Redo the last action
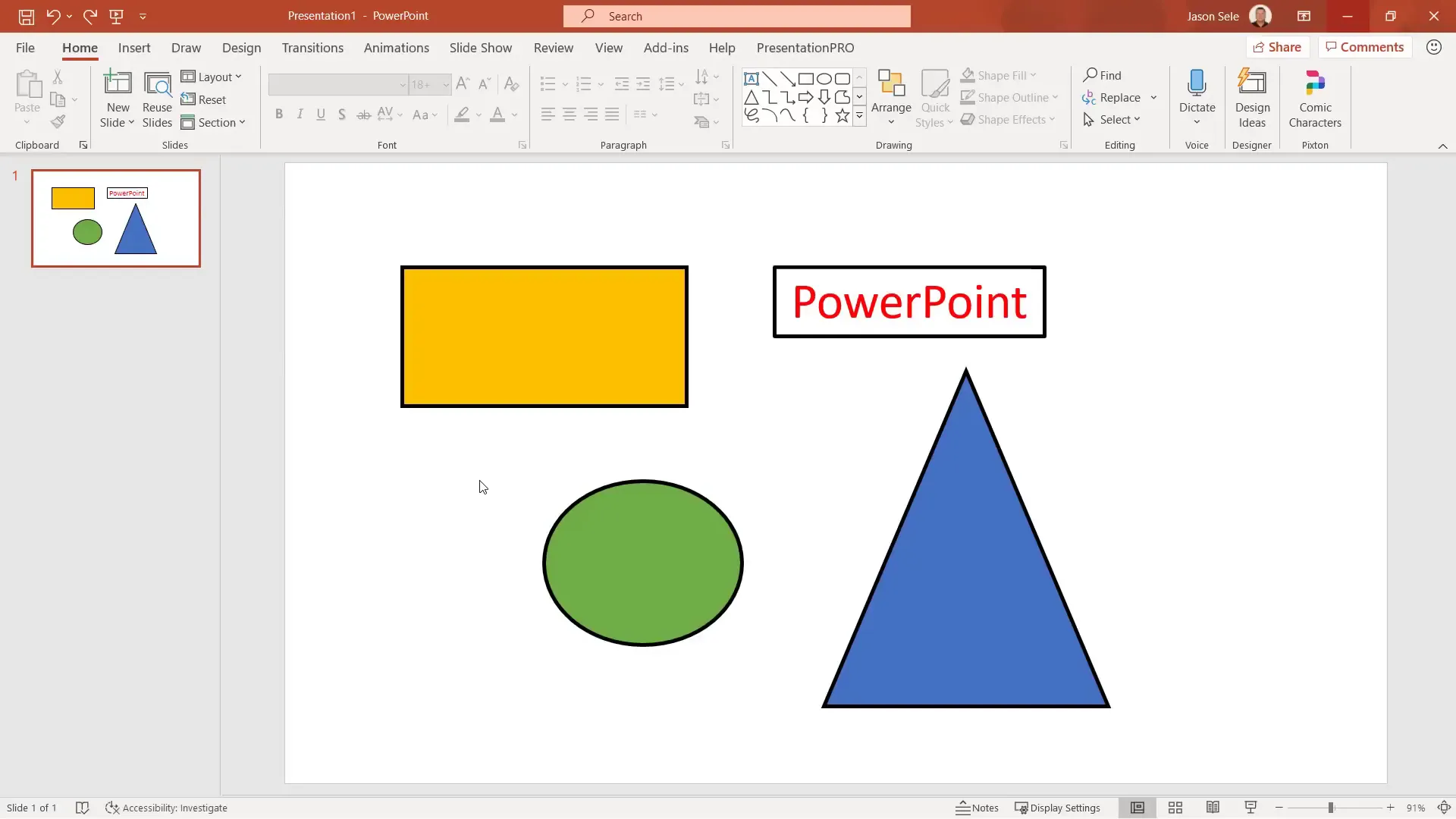The height and width of the screenshot is (819, 1456). click(89, 16)
